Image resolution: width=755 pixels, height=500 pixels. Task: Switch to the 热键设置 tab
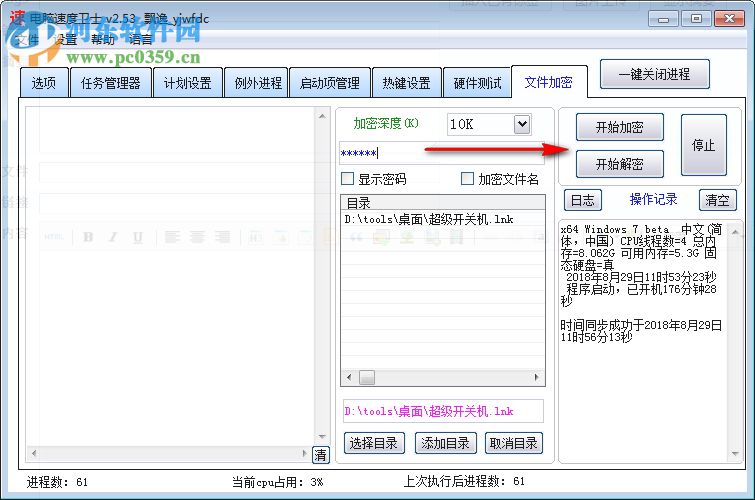[x=406, y=83]
